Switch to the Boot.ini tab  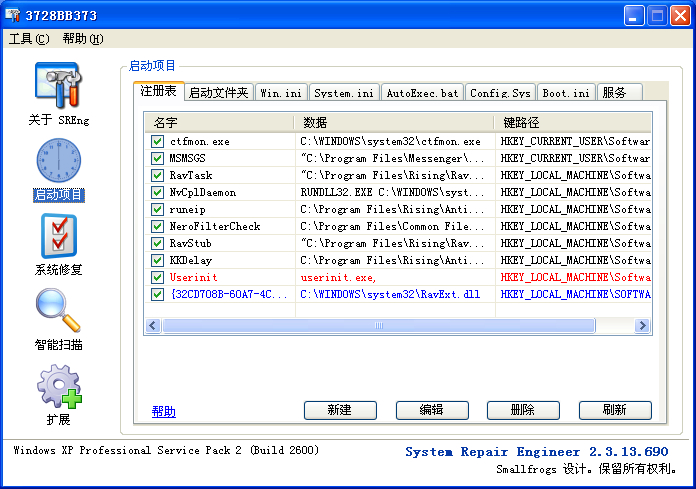pos(566,93)
